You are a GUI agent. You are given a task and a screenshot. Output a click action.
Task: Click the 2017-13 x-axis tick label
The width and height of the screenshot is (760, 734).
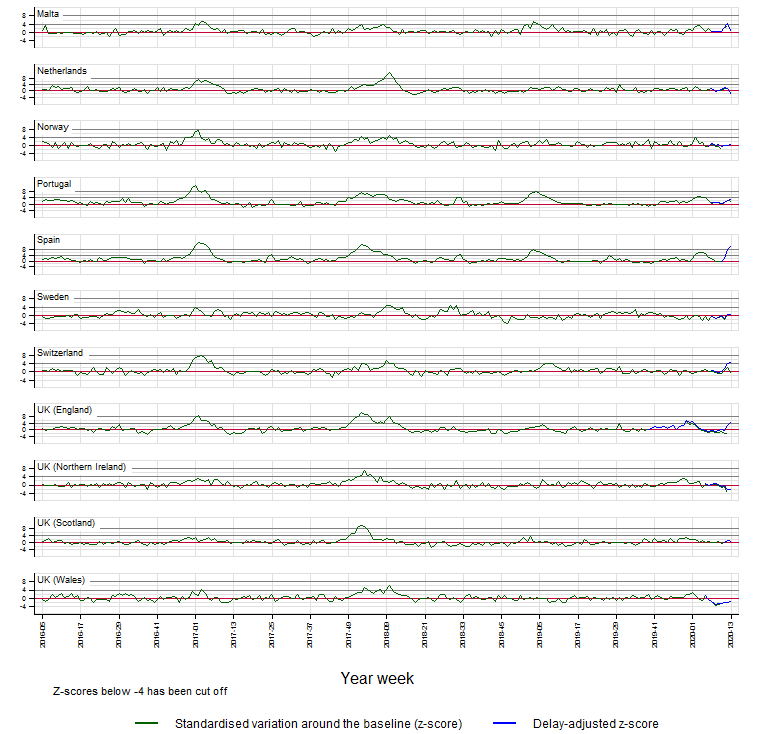click(x=234, y=635)
